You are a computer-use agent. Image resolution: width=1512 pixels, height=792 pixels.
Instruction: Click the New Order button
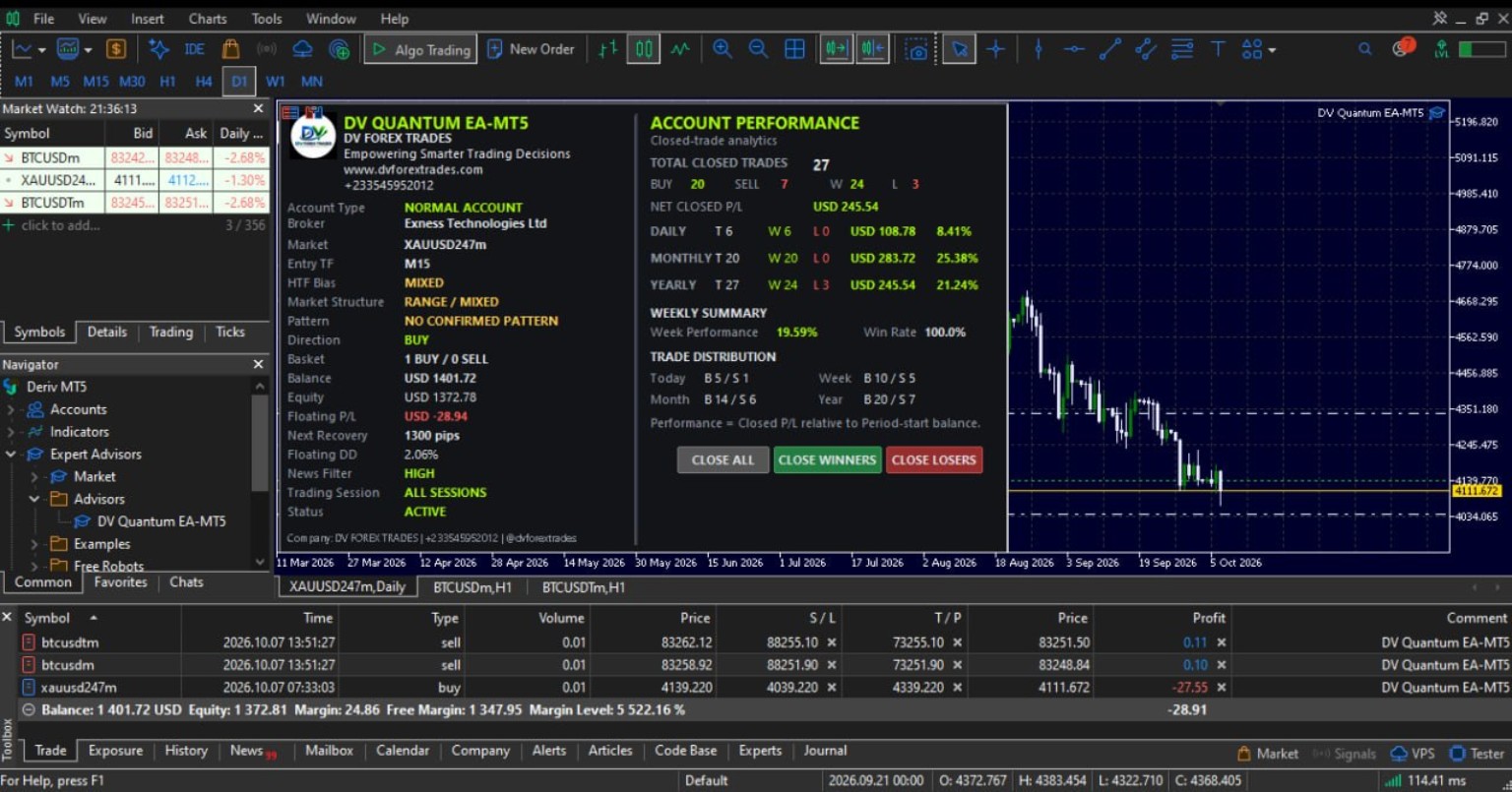pyautogui.click(x=532, y=49)
